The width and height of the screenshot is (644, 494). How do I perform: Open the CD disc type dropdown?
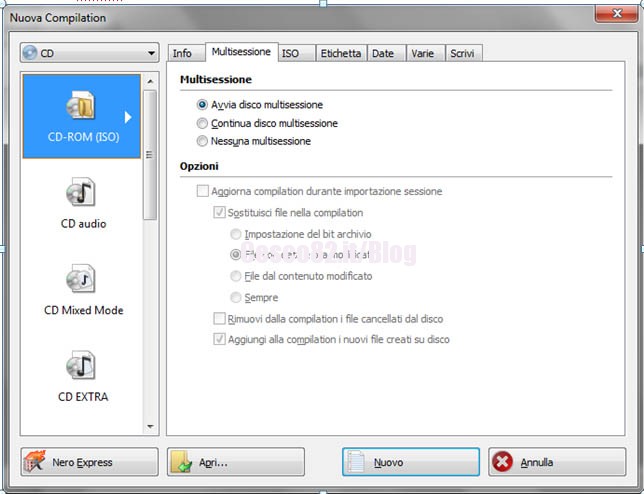[x=89, y=53]
